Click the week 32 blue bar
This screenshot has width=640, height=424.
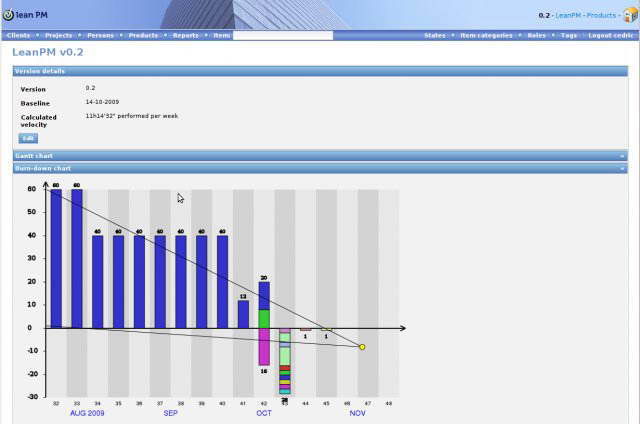click(56, 258)
